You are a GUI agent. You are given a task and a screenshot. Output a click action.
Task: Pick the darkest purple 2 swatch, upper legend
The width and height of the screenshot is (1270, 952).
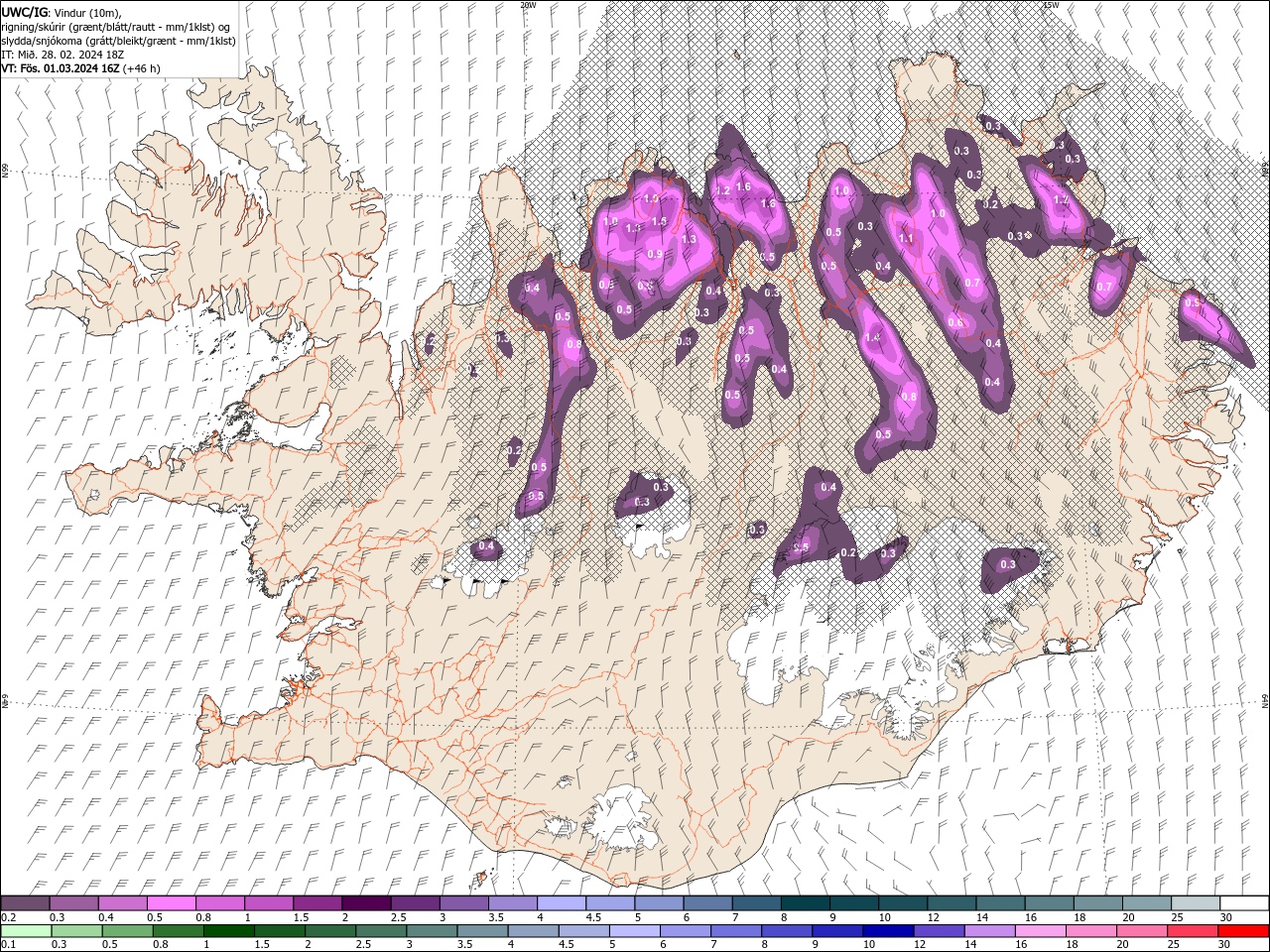pos(366,903)
